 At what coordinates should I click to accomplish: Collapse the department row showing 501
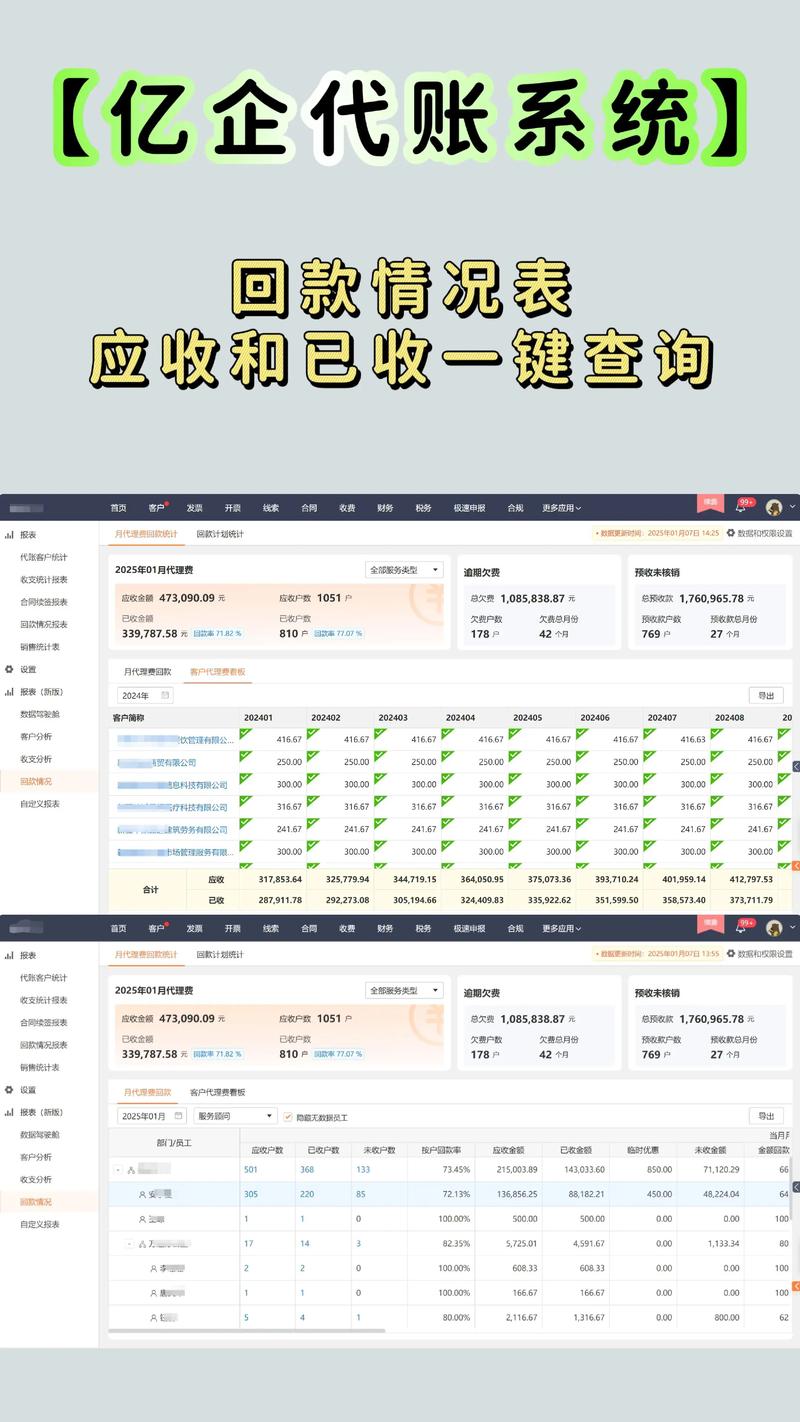tap(118, 1169)
